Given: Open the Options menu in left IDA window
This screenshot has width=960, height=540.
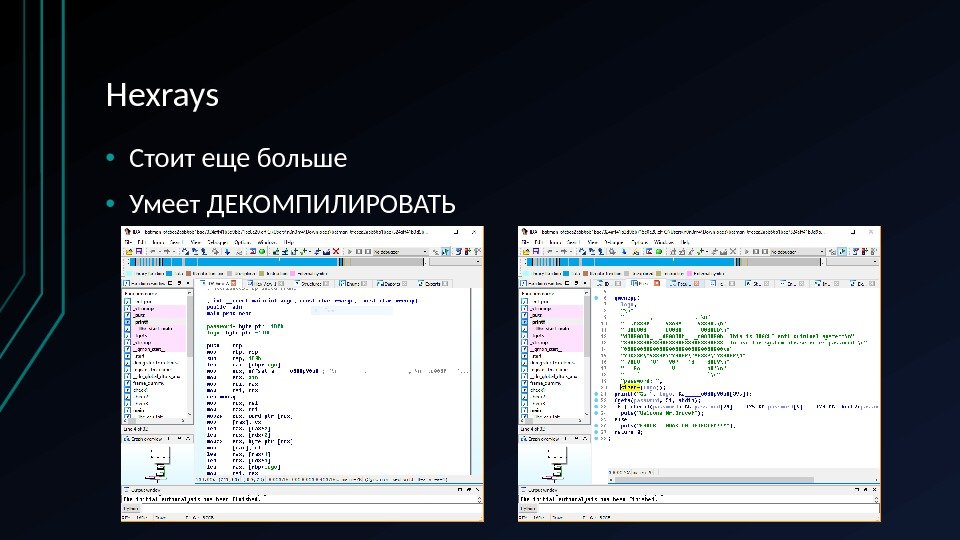Looking at the screenshot, I should pos(242,242).
